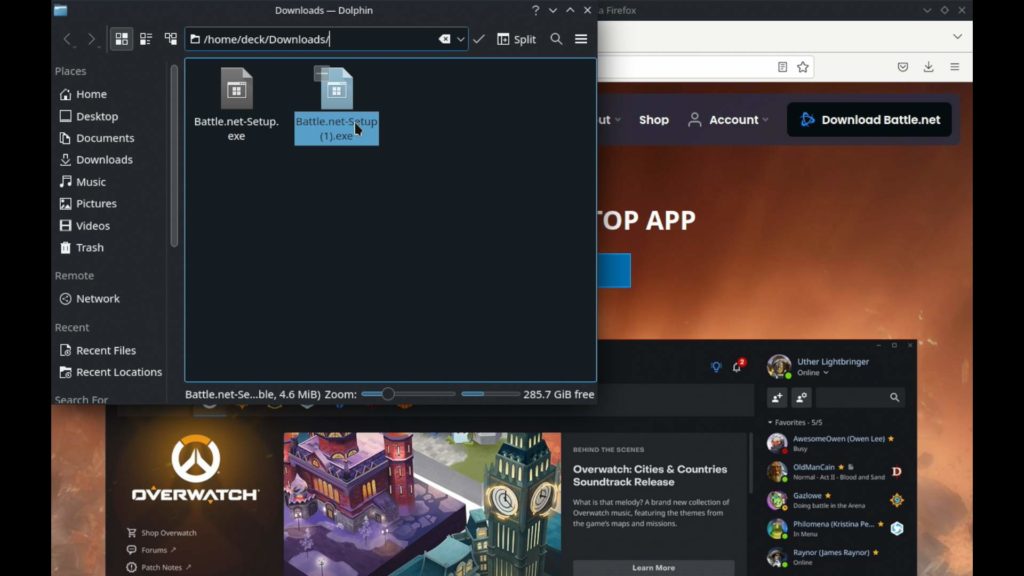Screen dimensions: 1024x576
Task: Click friends search magnifier icon
Action: 894,397
